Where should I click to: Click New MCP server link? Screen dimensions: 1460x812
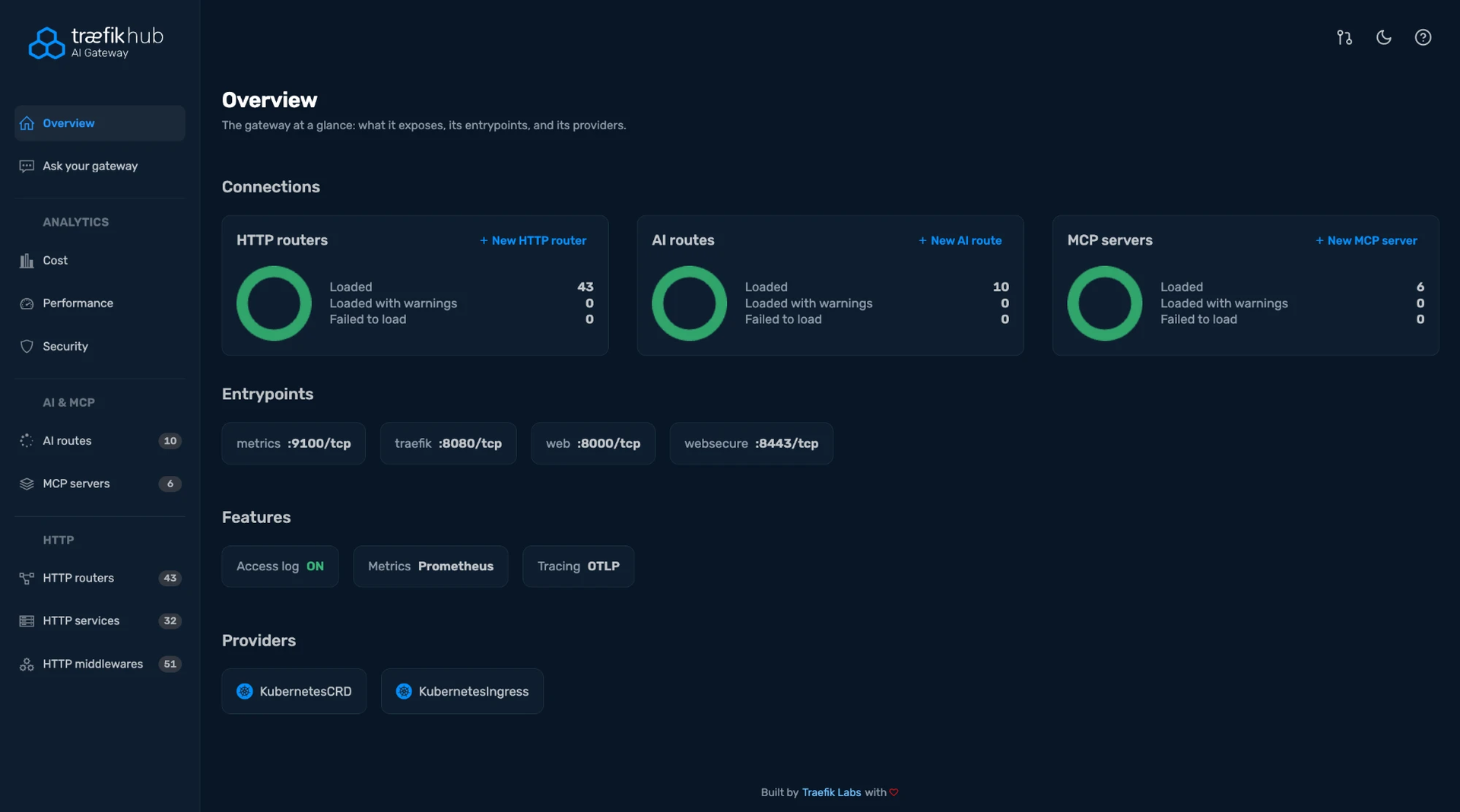pos(1366,240)
